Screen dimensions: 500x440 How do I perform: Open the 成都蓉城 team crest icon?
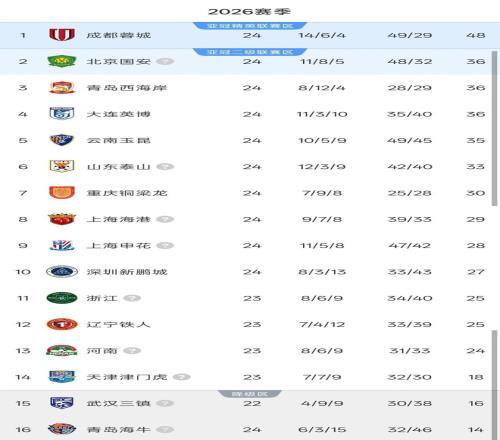[x=62, y=35]
